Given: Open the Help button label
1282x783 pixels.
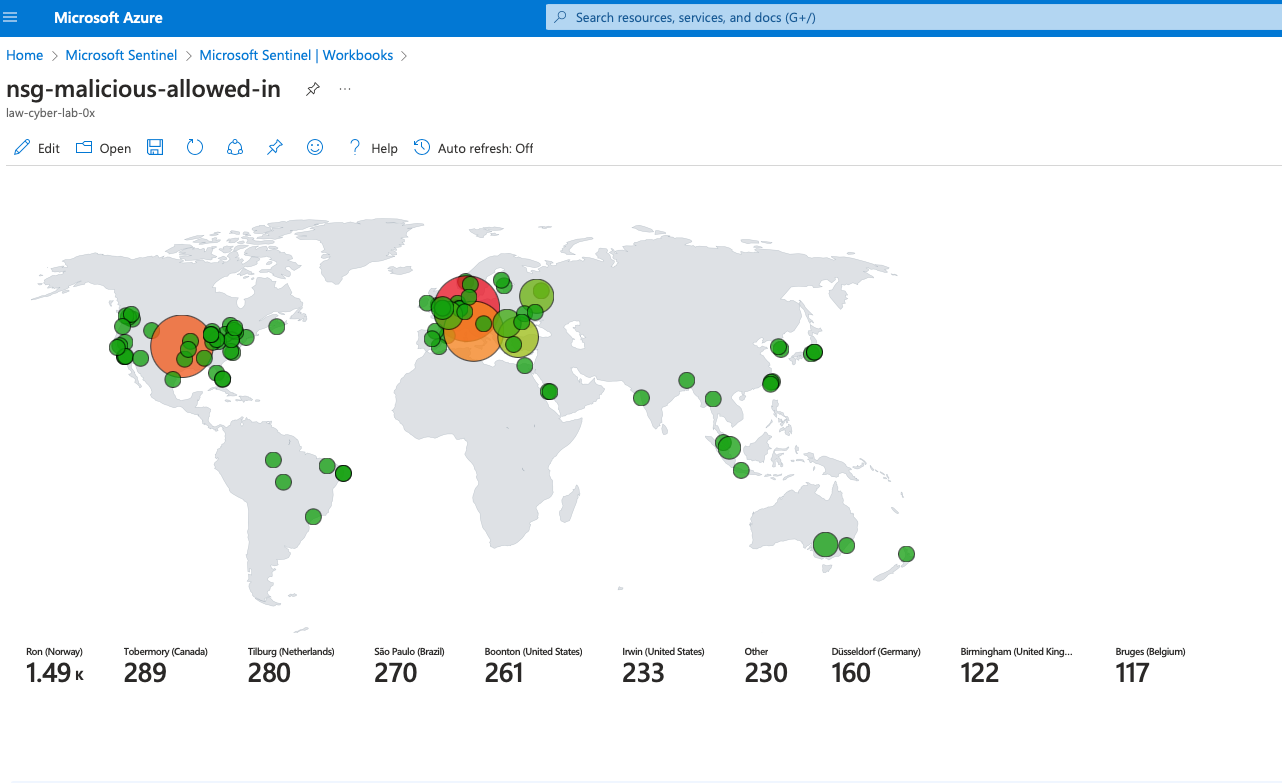Looking at the screenshot, I should pos(384,148).
